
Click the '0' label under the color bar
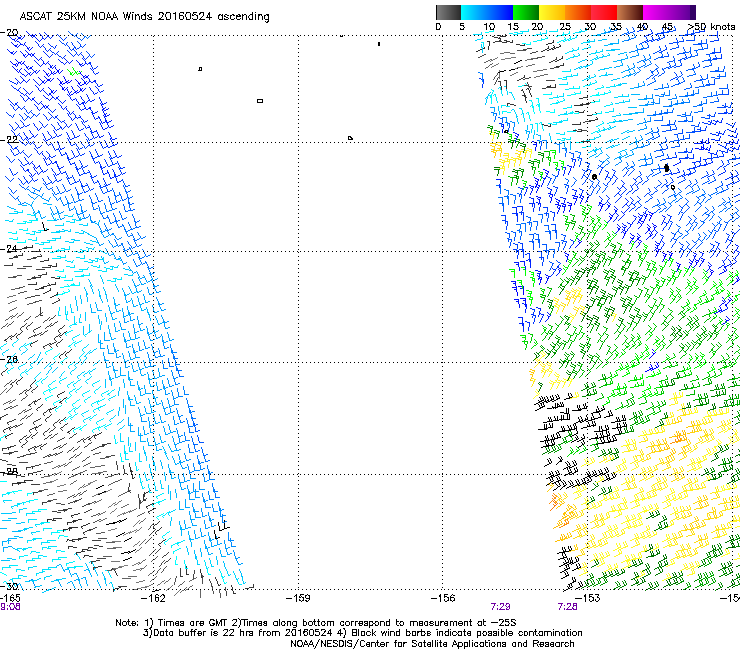click(438, 27)
